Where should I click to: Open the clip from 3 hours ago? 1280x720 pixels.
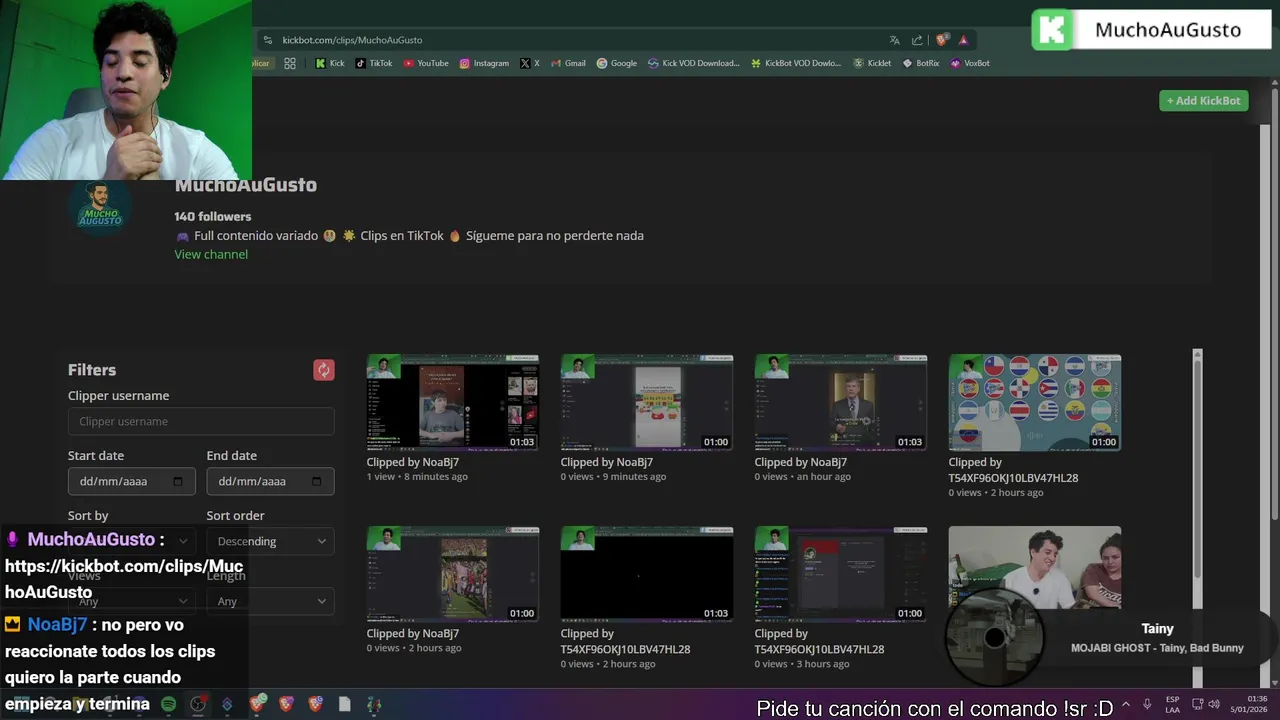(x=841, y=574)
